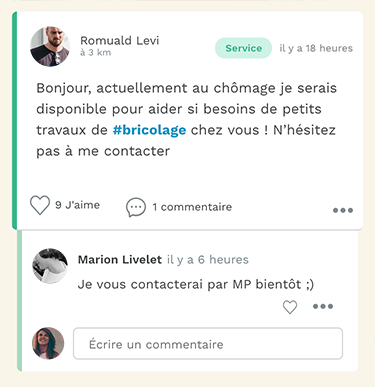Show the '1 commentaire' thread
Screen dimensions: 375x387
click(192, 207)
